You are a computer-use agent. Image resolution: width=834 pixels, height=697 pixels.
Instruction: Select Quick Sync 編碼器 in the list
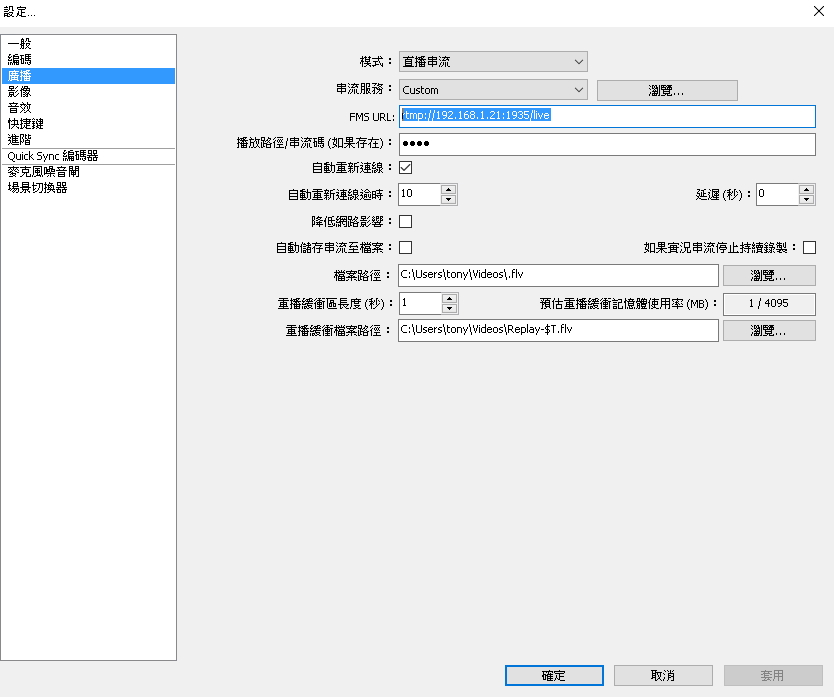(x=88, y=156)
